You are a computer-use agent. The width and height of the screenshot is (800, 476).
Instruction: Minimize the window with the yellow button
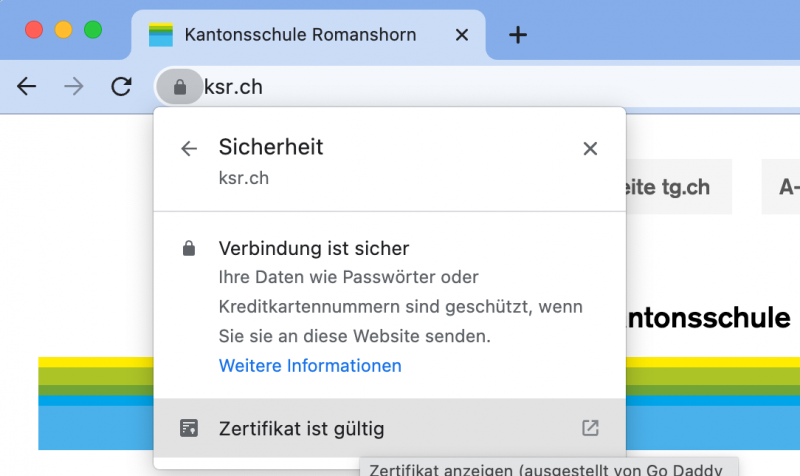pyautogui.click(x=63, y=29)
